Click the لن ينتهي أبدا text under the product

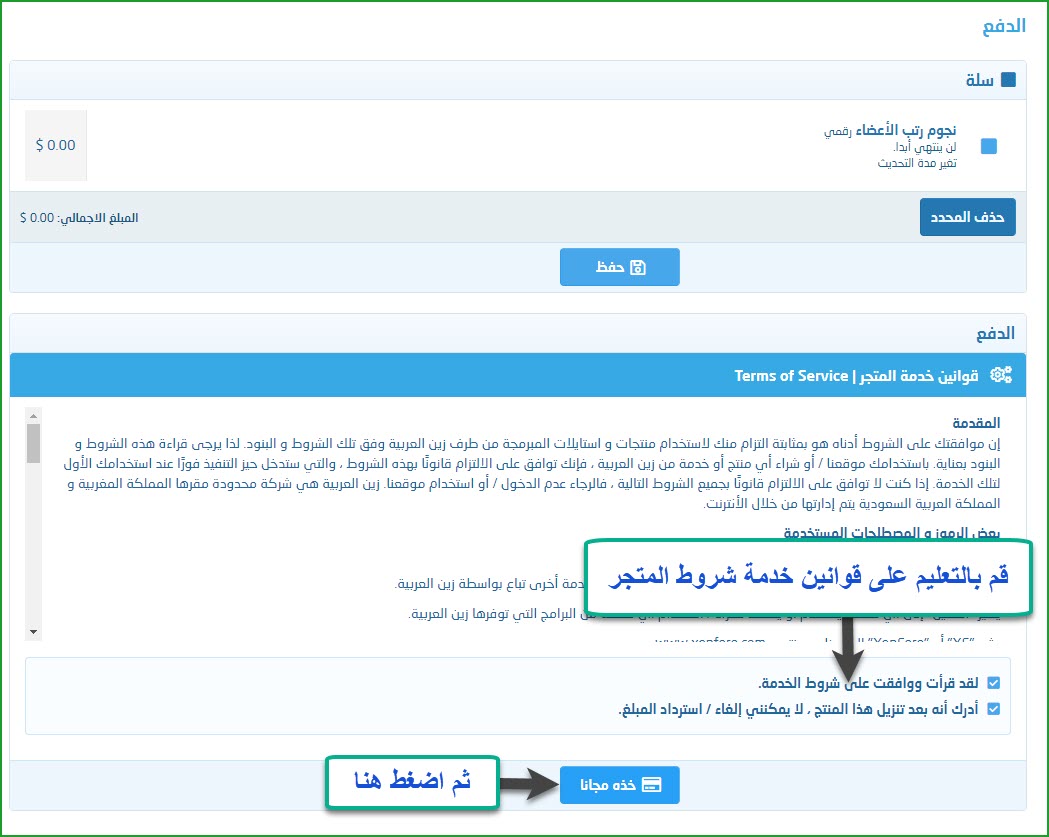(925, 147)
